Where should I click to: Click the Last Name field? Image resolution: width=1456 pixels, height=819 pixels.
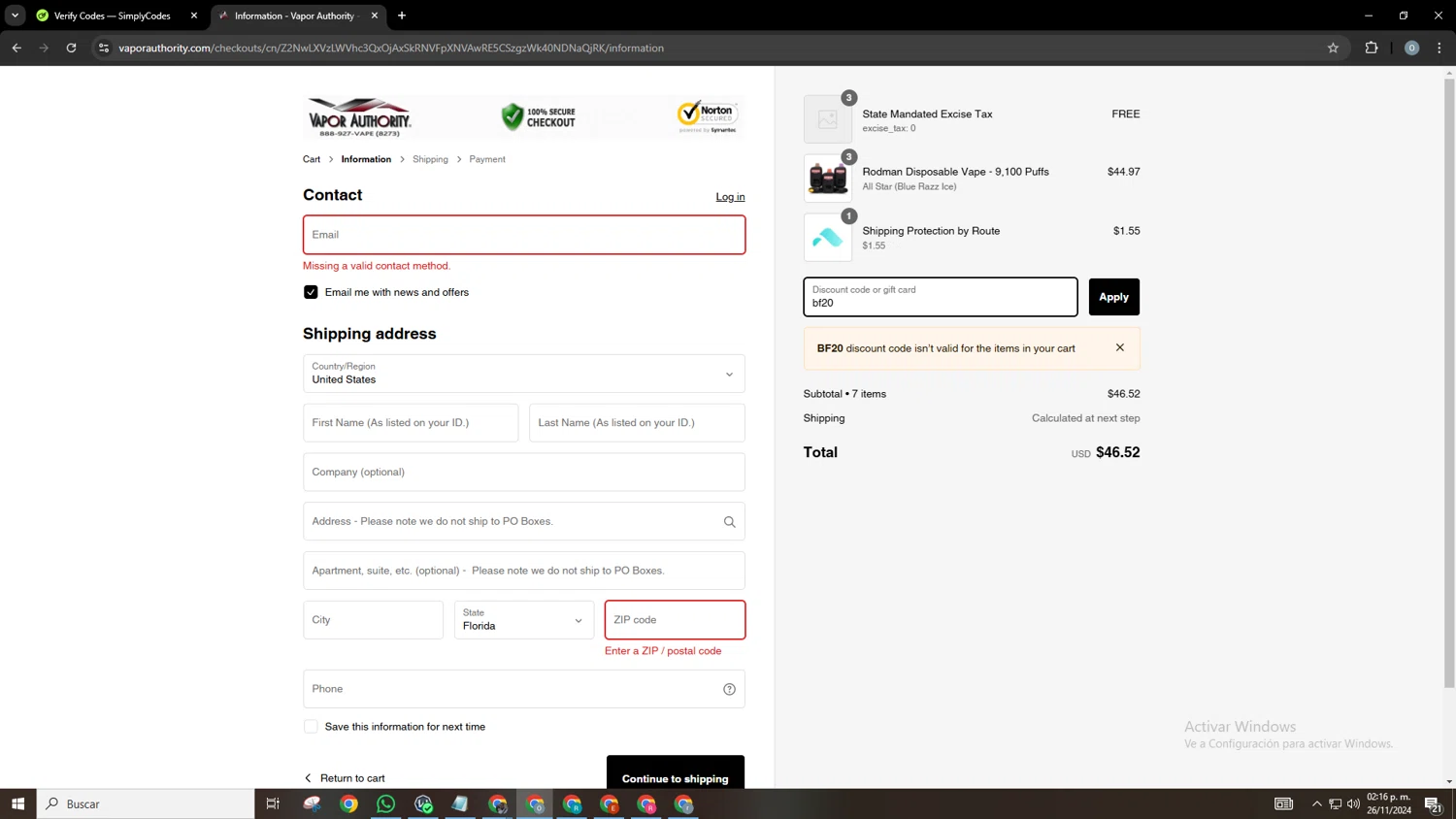tap(637, 423)
